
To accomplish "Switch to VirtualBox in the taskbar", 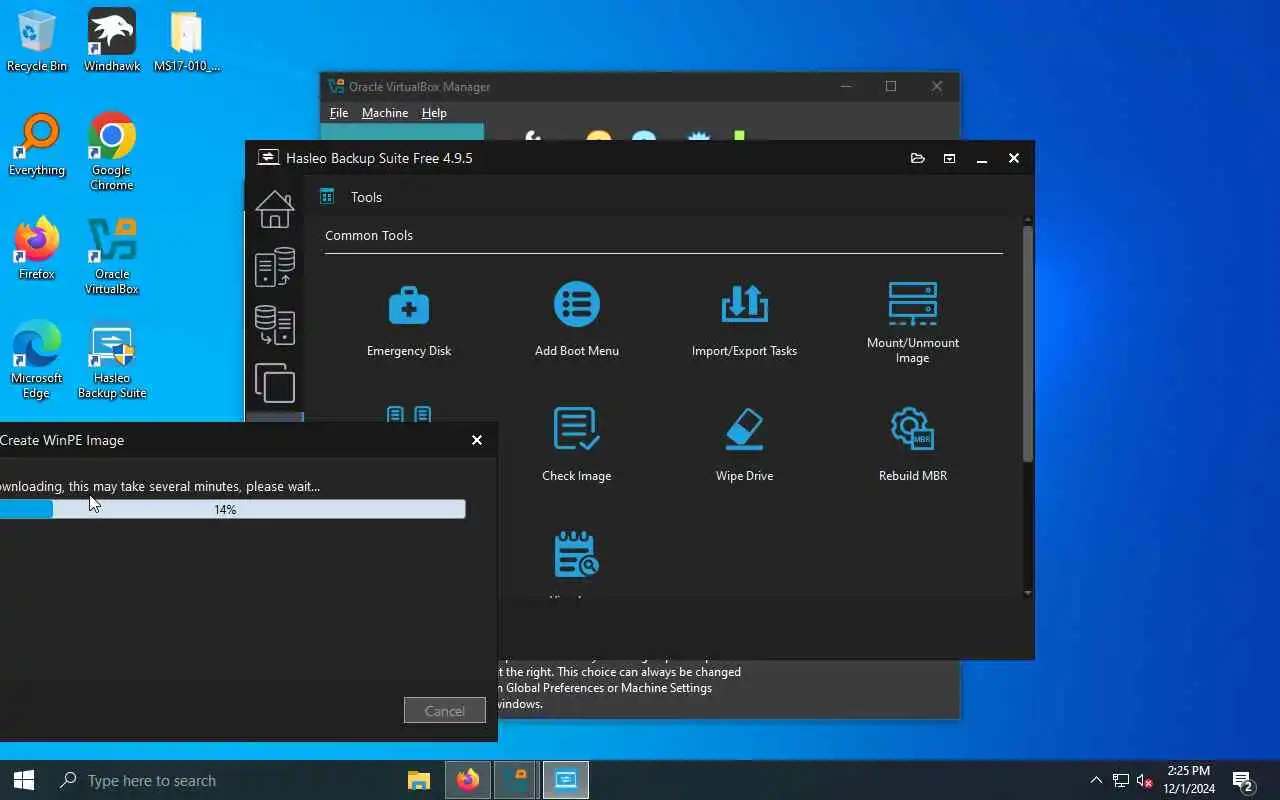I will (517, 780).
